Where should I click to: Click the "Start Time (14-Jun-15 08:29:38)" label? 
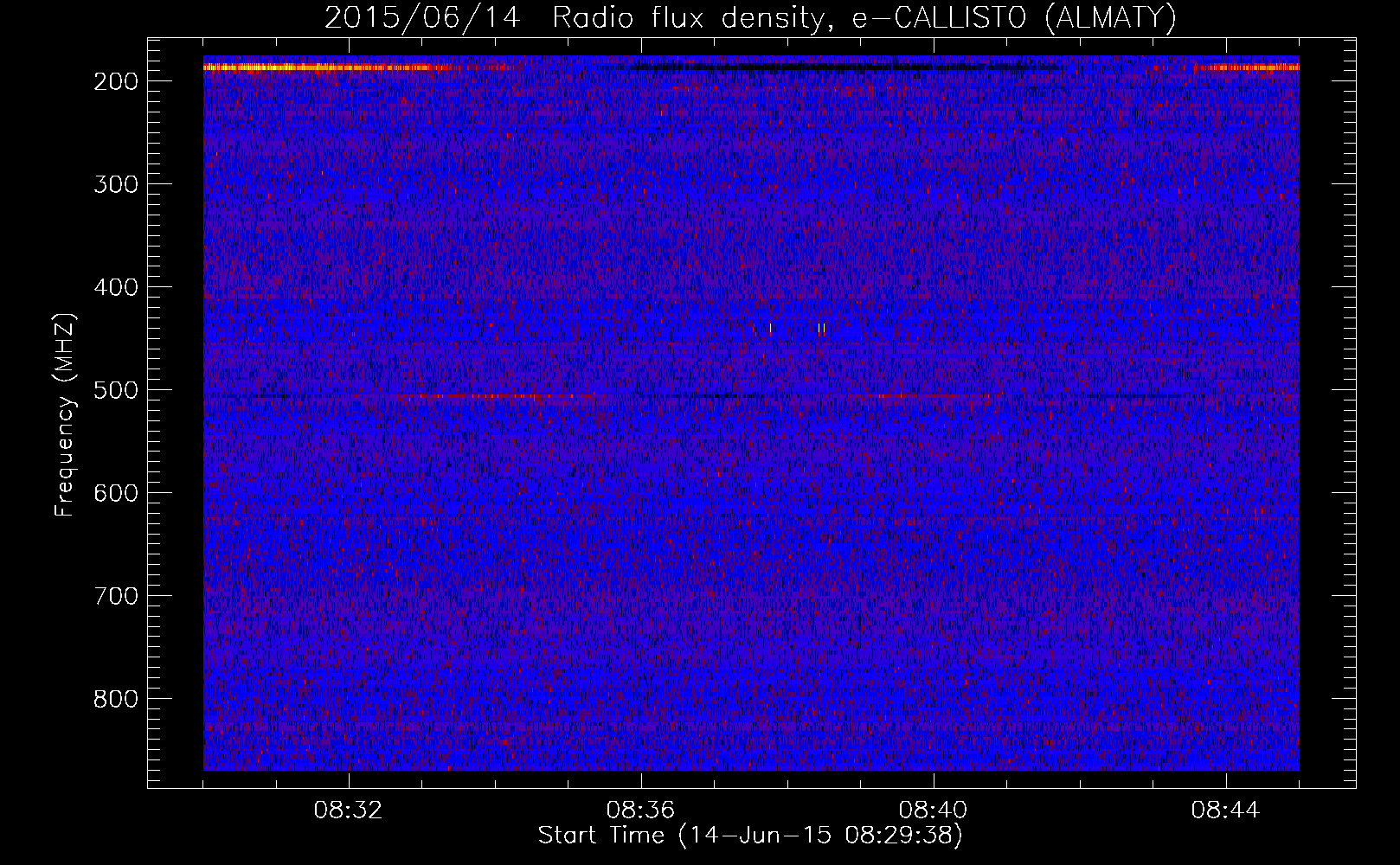750,836
